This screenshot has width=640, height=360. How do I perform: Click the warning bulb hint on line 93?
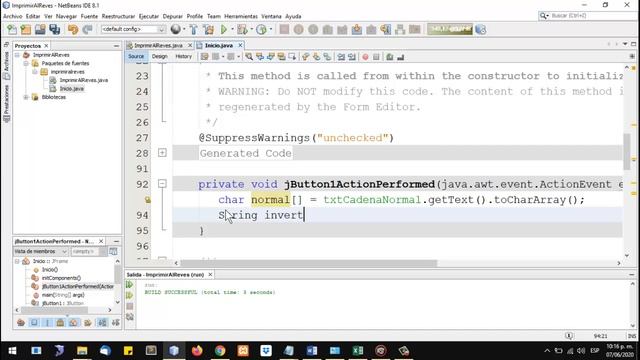click(147, 200)
